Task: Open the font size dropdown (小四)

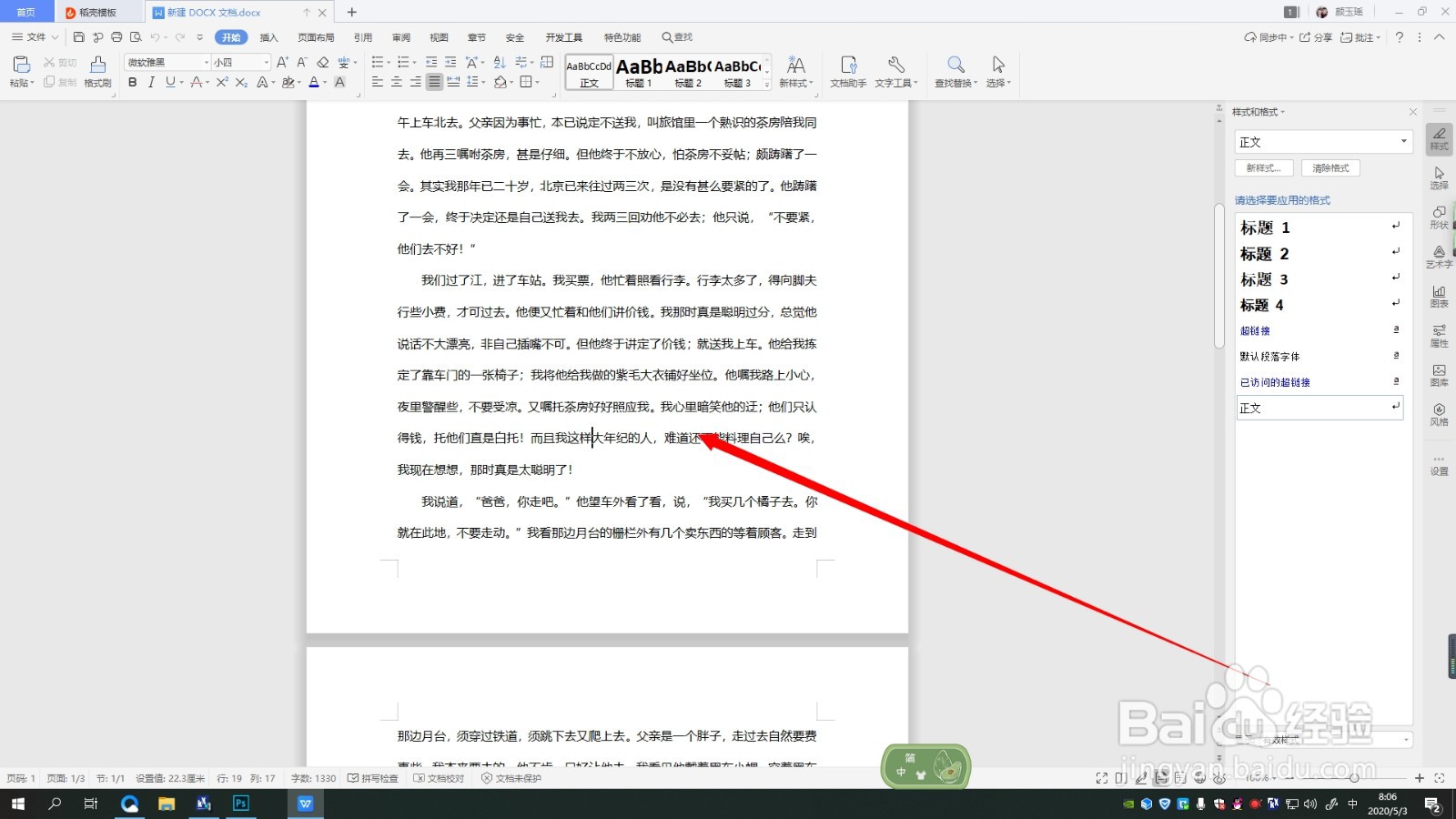Action: [x=266, y=62]
